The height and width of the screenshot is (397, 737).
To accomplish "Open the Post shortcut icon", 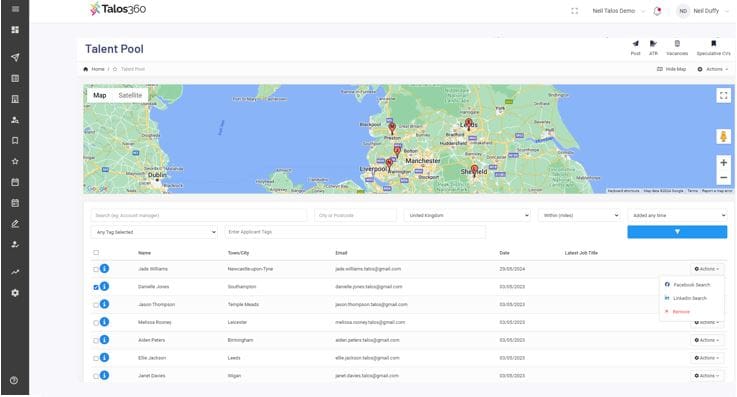I will (635, 47).
